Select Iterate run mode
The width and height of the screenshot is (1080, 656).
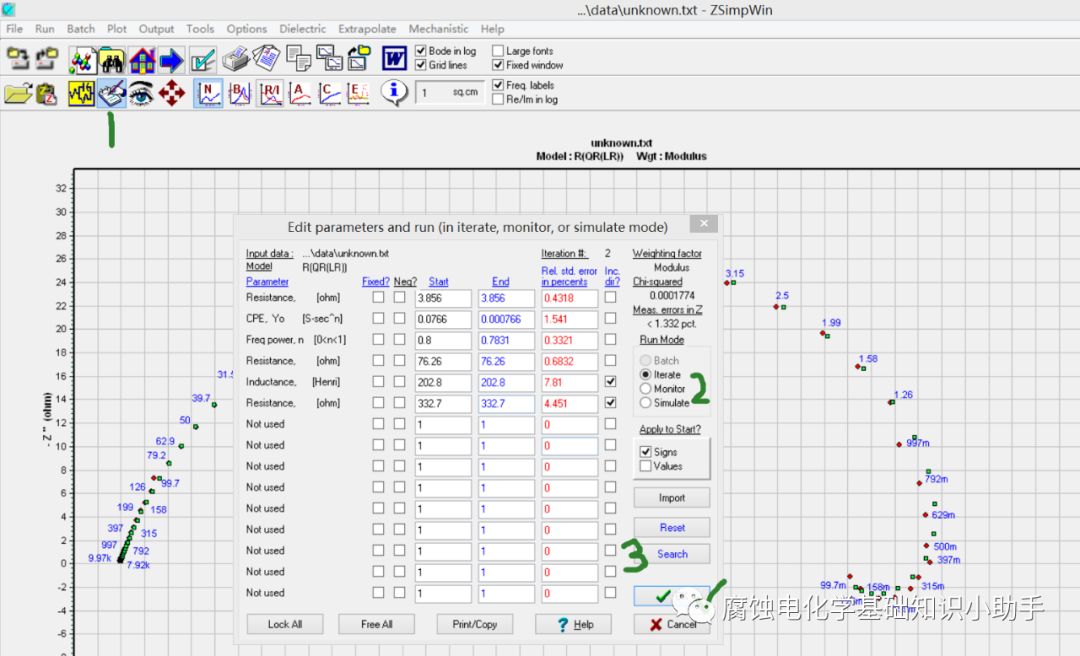pos(645,374)
